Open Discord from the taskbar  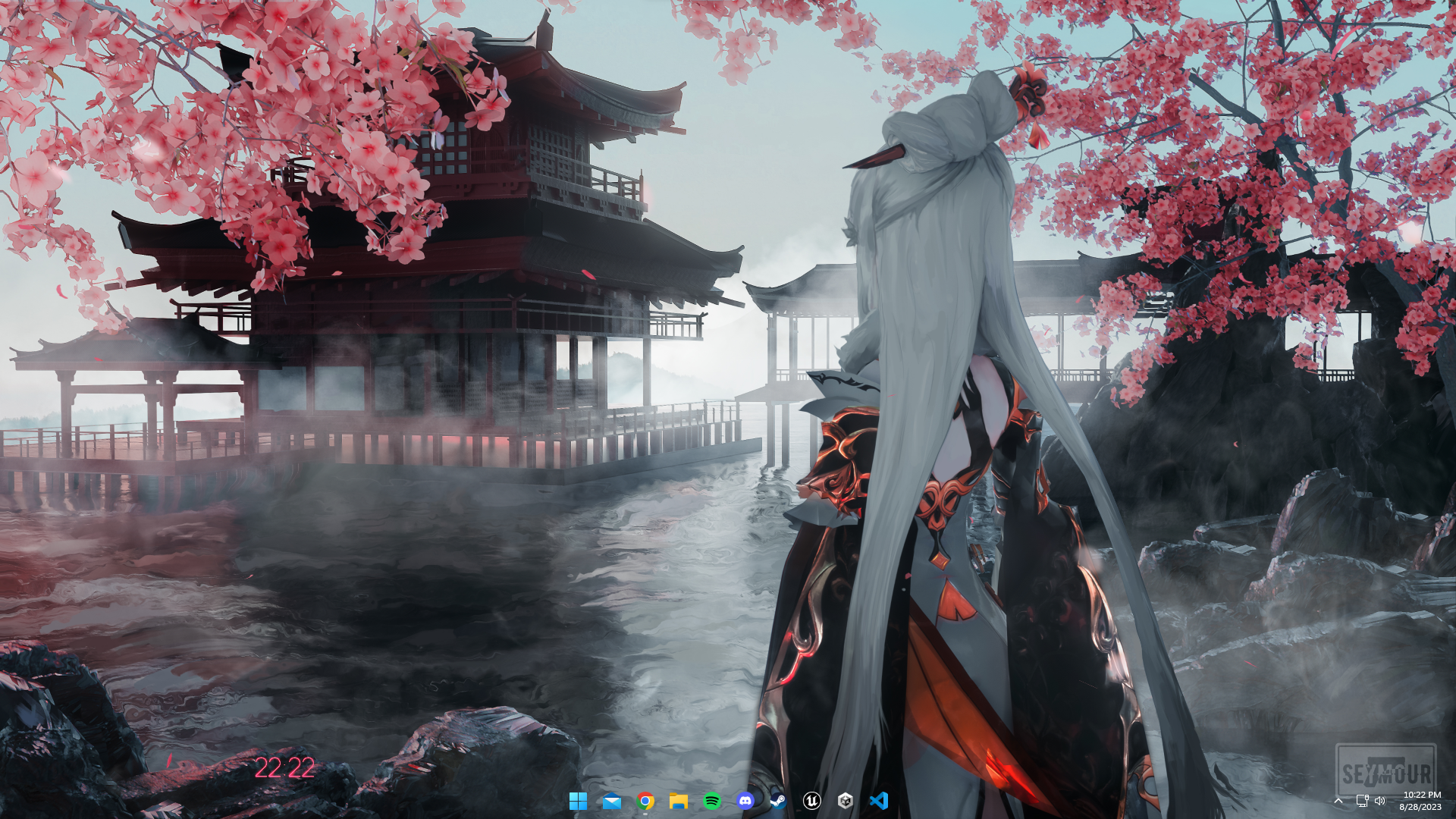[x=745, y=801]
